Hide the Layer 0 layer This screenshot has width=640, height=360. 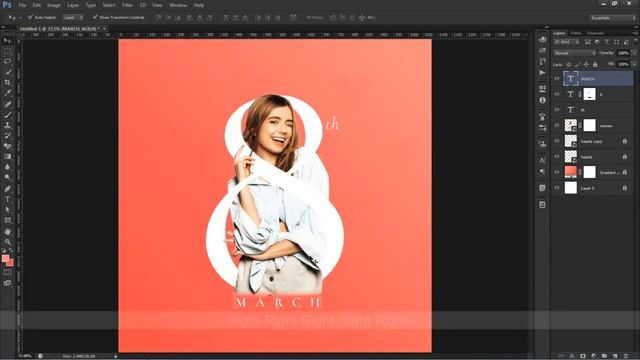(x=557, y=188)
